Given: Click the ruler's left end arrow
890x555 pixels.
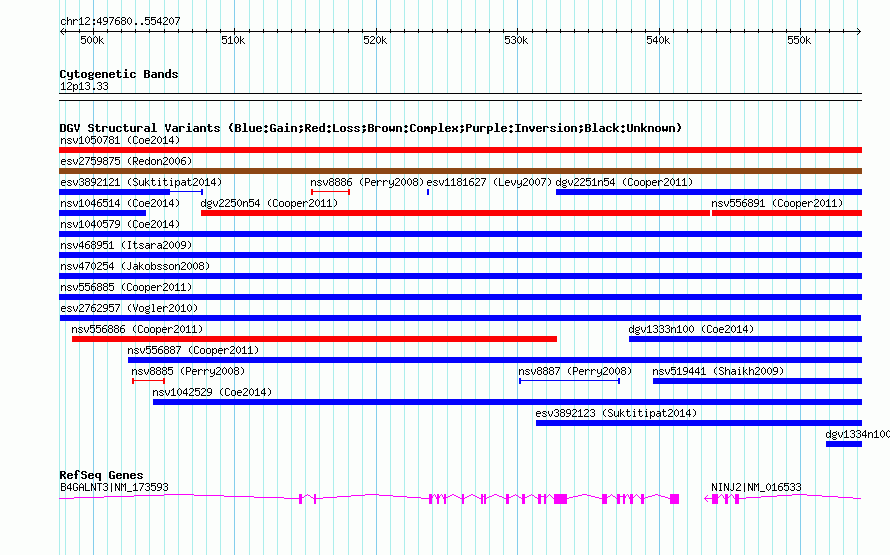Looking at the screenshot, I should [x=62, y=31].
